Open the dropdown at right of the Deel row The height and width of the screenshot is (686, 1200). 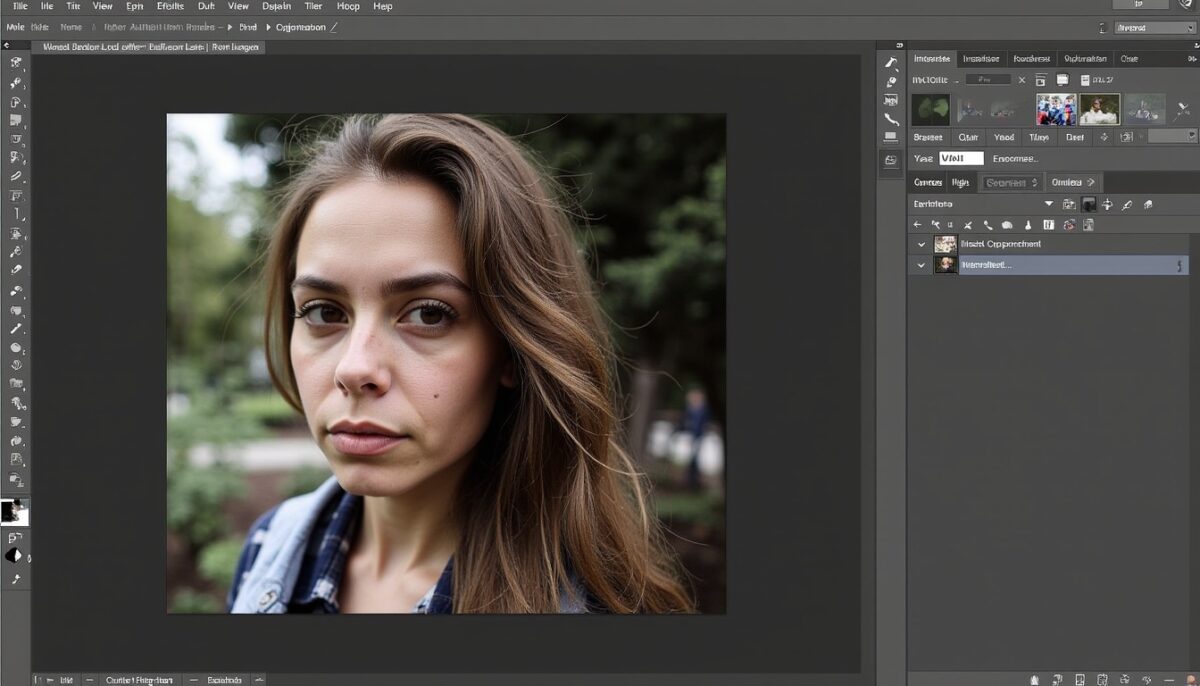point(1172,136)
